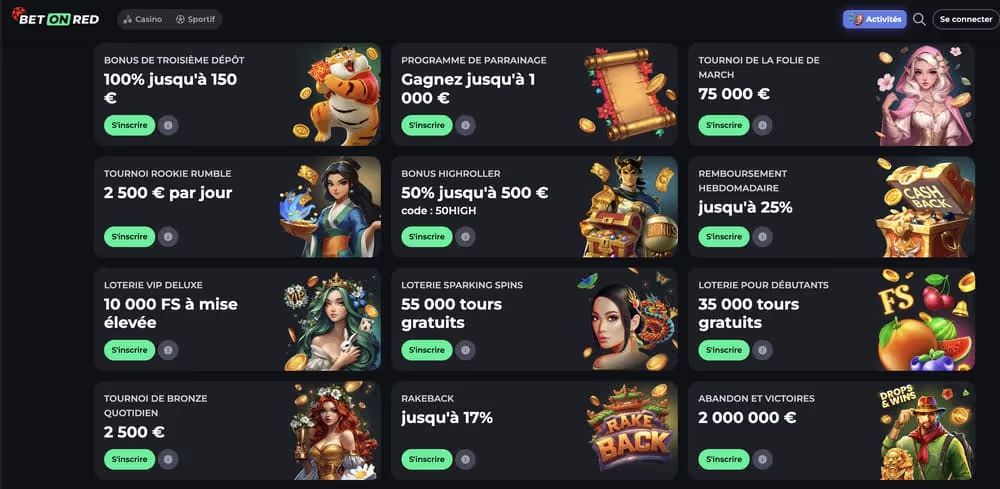Click the search magnifier icon
The width and height of the screenshot is (1000, 489).
click(x=919, y=19)
